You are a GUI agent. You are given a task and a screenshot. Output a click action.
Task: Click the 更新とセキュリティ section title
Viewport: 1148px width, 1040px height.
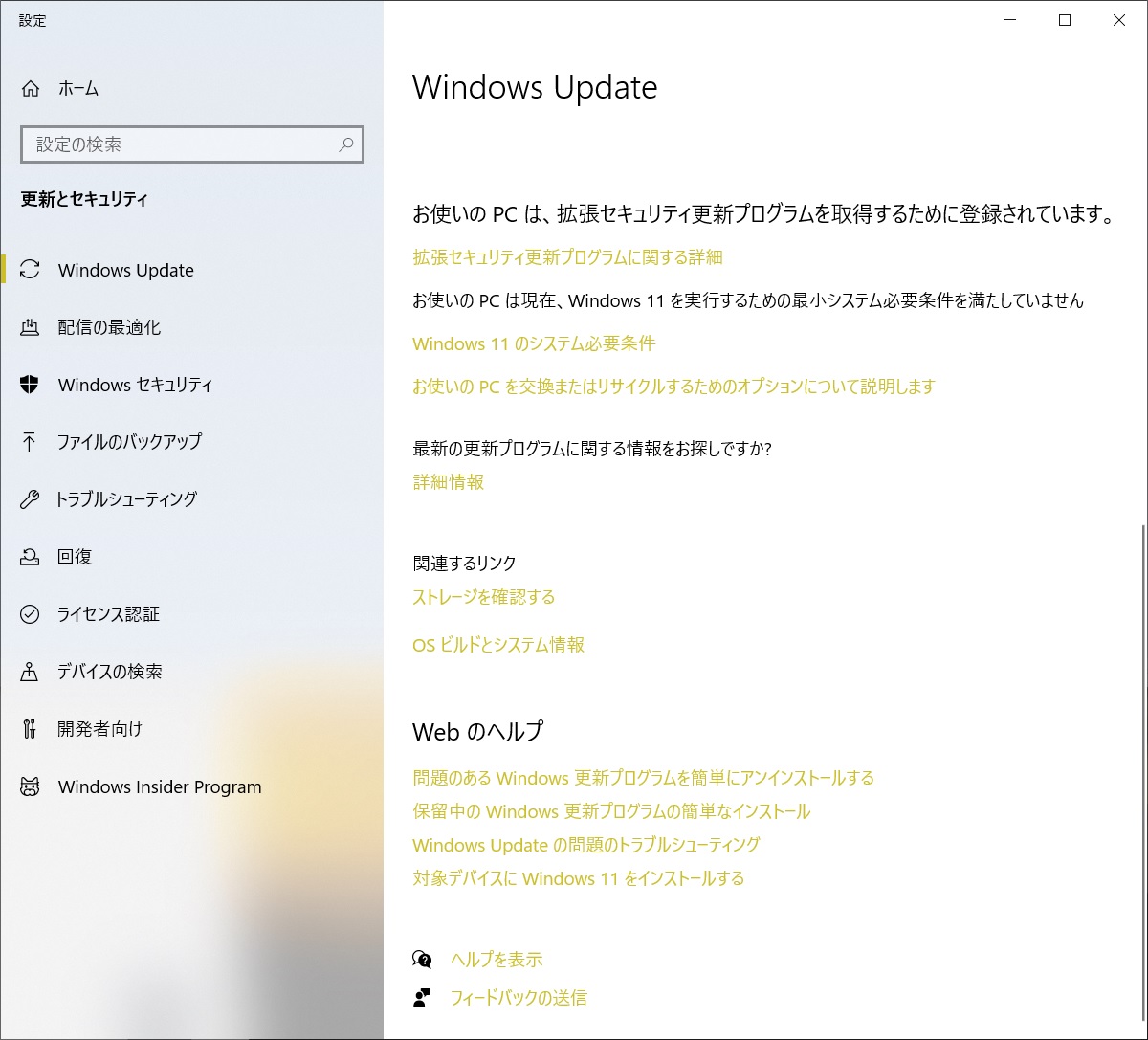84,199
